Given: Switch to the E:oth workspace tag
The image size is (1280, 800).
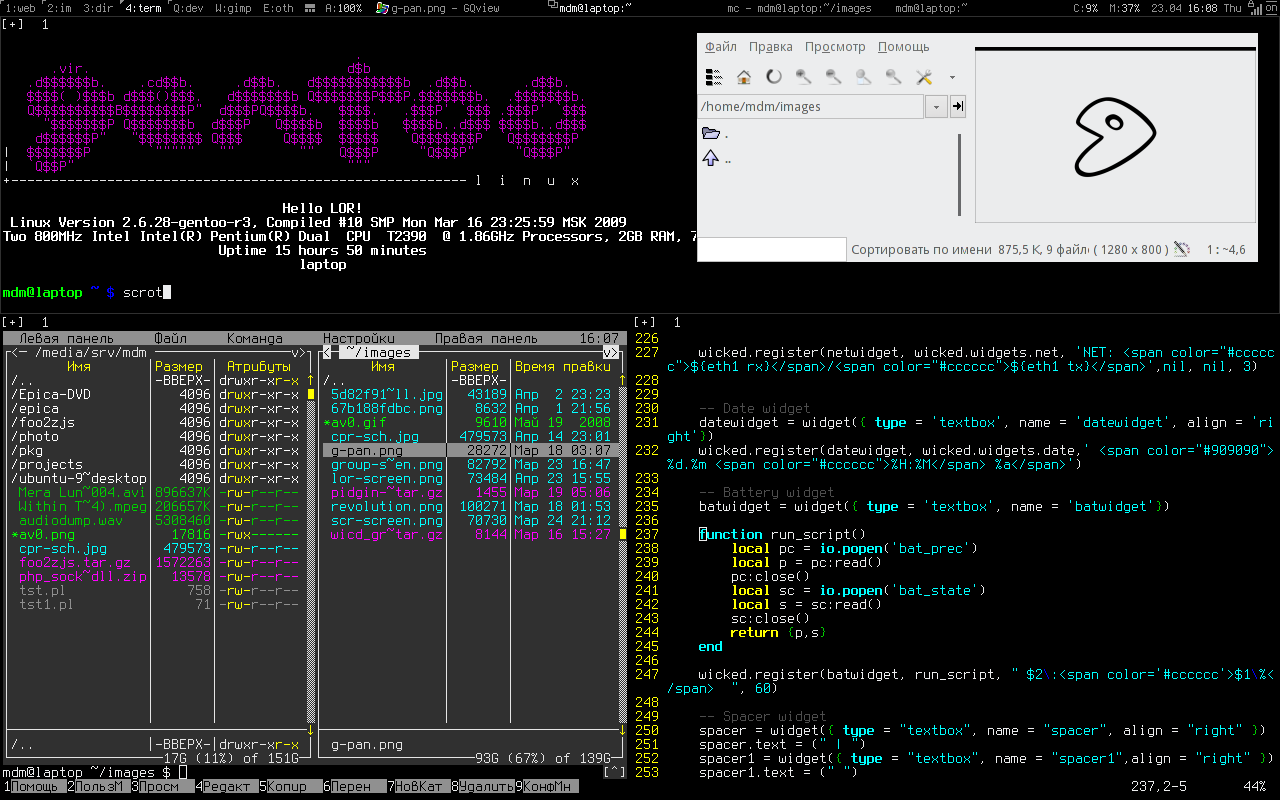Looking at the screenshot, I should pyautogui.click(x=279, y=8).
